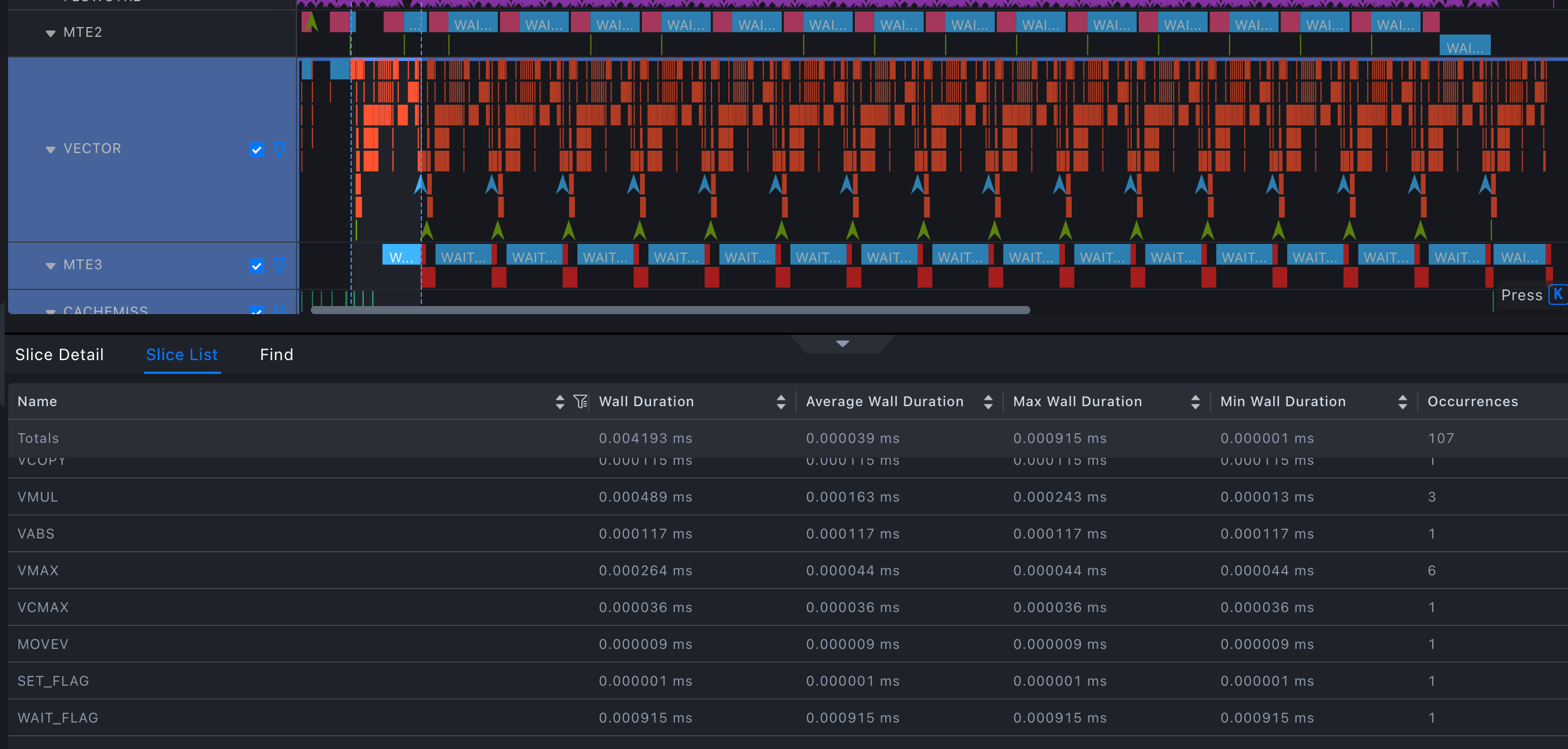The image size is (1568, 749).
Task: Collapse the MTE3 track
Action: point(51,265)
